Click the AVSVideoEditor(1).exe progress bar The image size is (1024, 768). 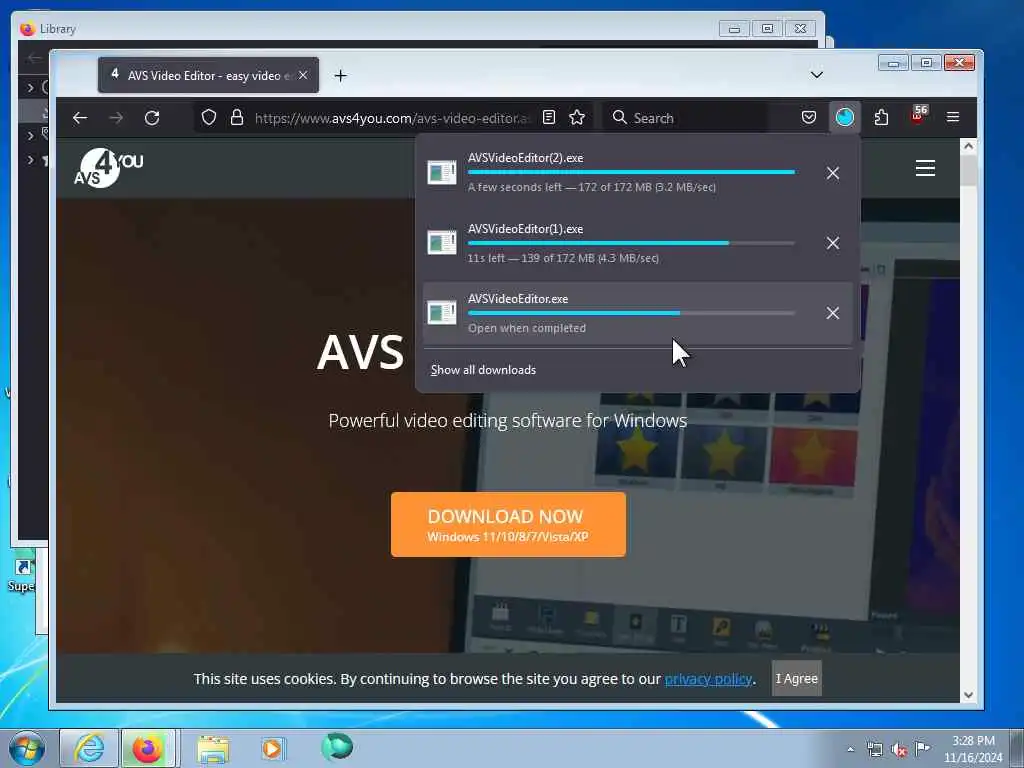(x=632, y=243)
